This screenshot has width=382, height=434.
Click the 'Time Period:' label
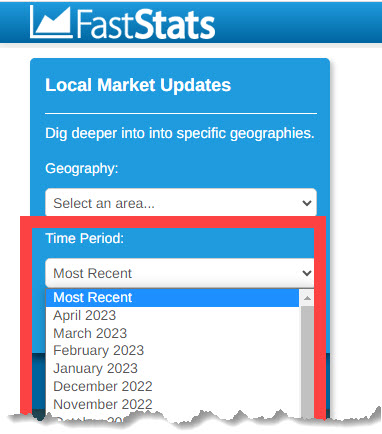pyautogui.click(x=84, y=238)
